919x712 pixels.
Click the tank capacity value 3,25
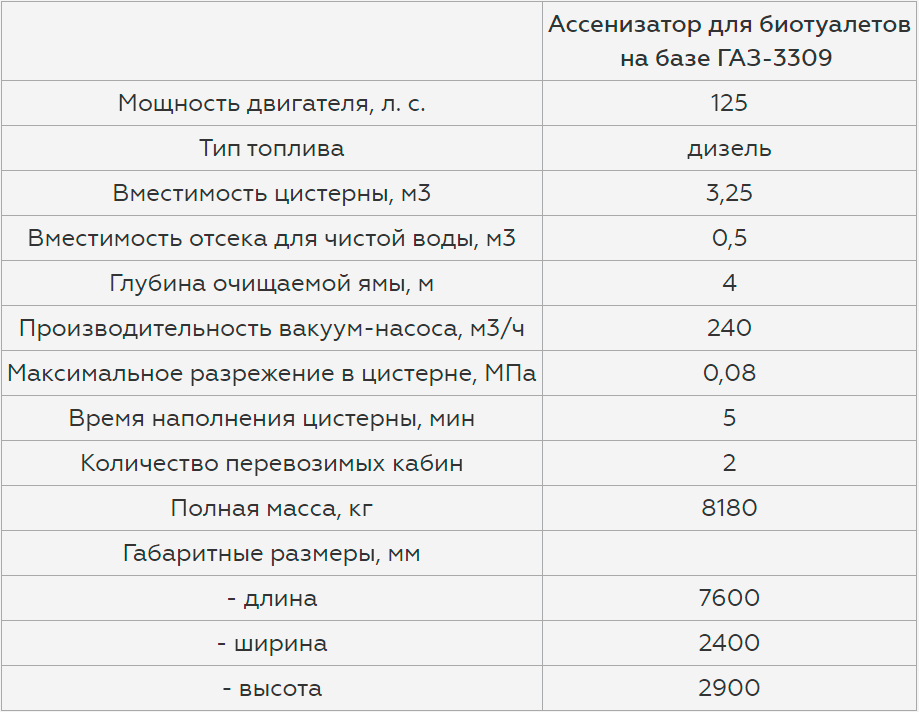tap(729, 193)
